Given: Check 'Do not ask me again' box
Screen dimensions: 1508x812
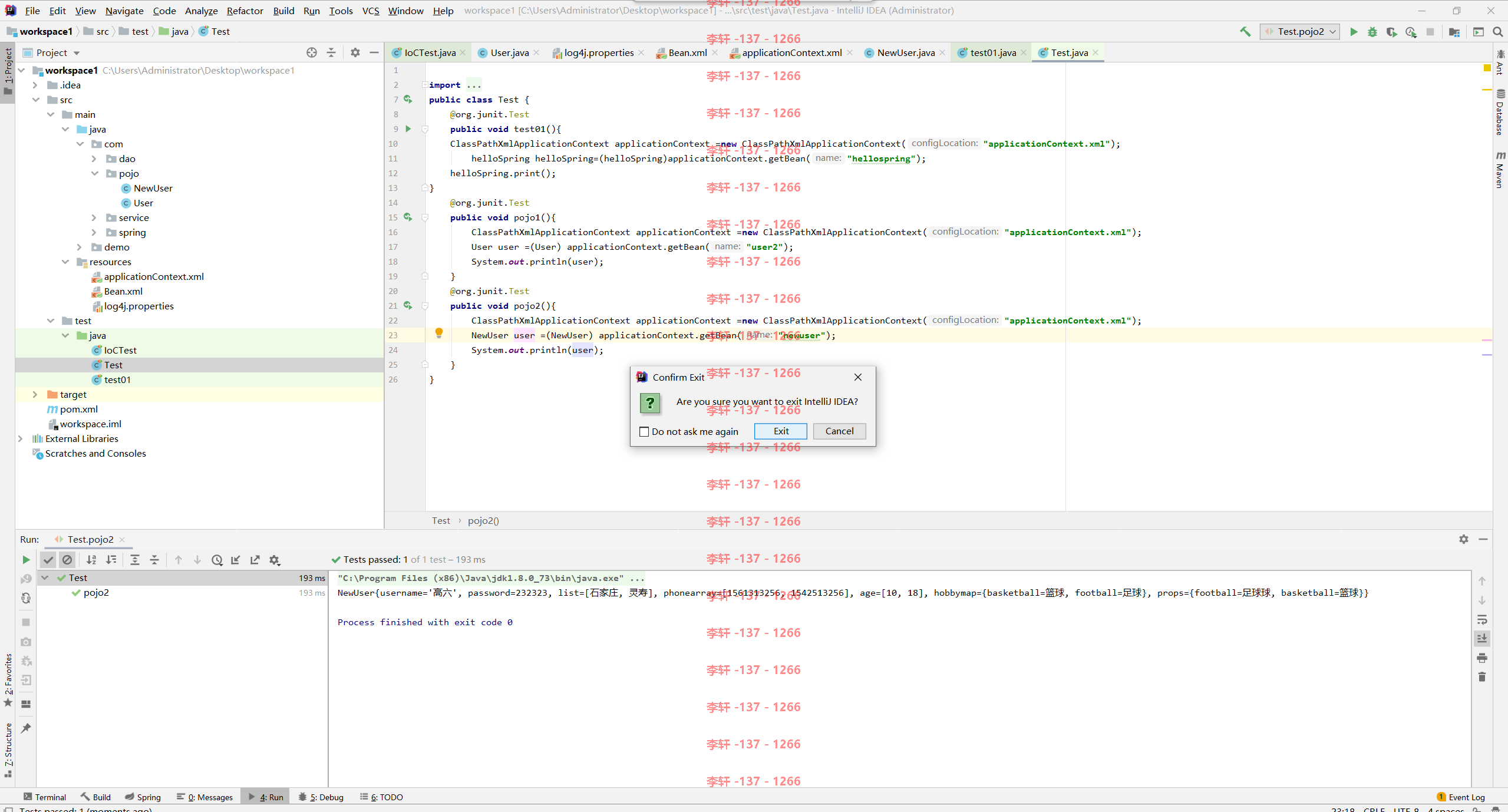Looking at the screenshot, I should pos(644,432).
